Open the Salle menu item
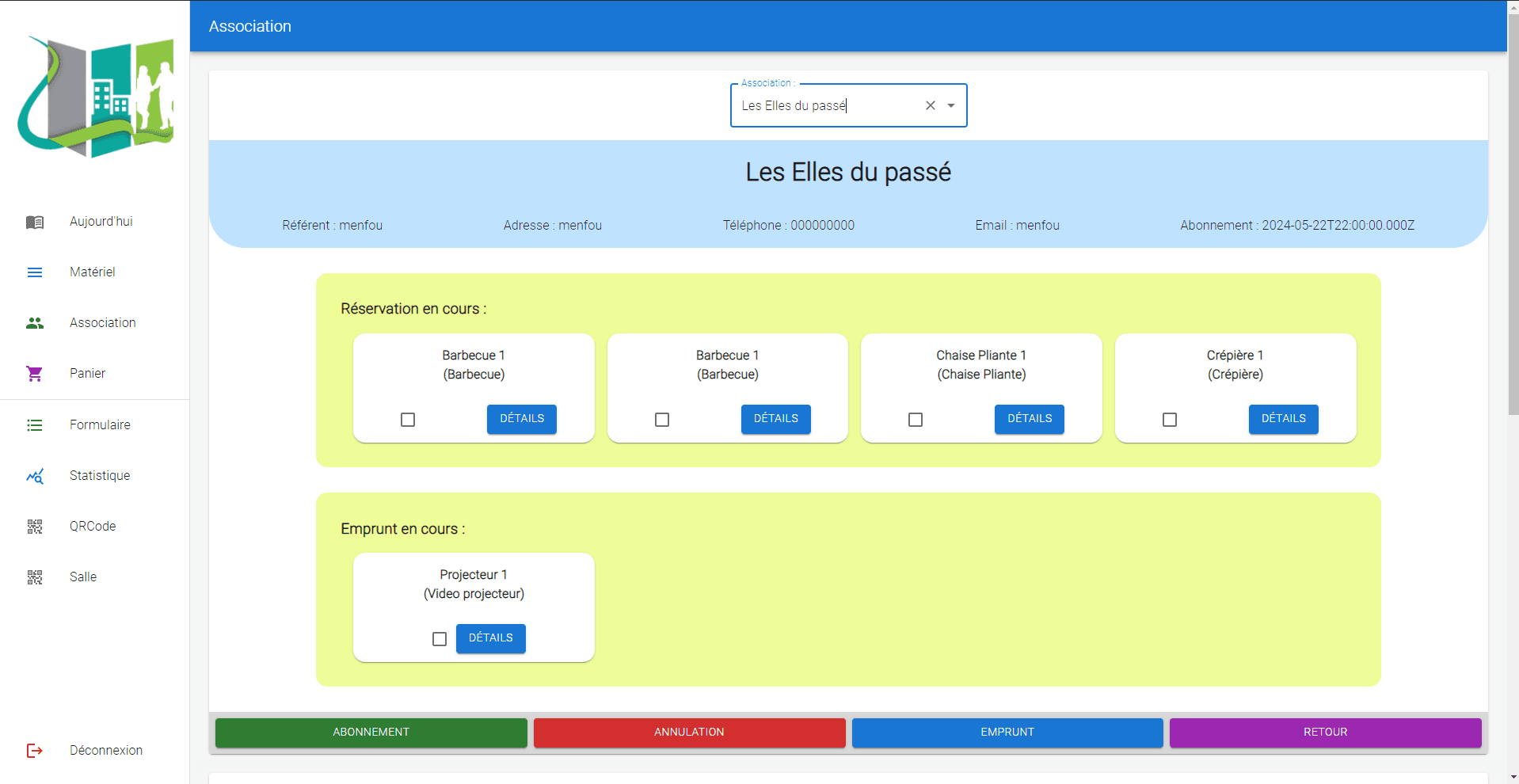This screenshot has height=784, width=1519. click(83, 577)
